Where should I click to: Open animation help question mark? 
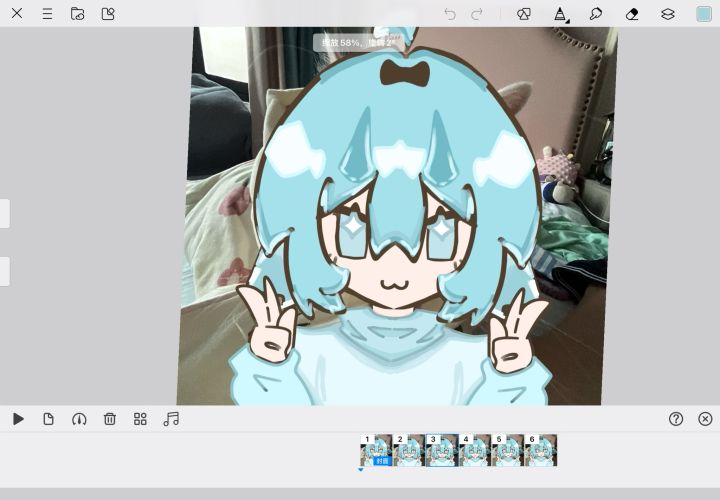pyautogui.click(x=675, y=419)
